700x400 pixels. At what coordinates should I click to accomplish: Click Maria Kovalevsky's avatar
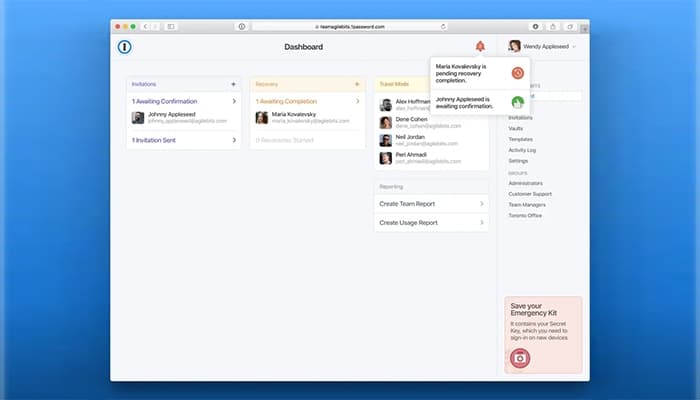(x=262, y=118)
